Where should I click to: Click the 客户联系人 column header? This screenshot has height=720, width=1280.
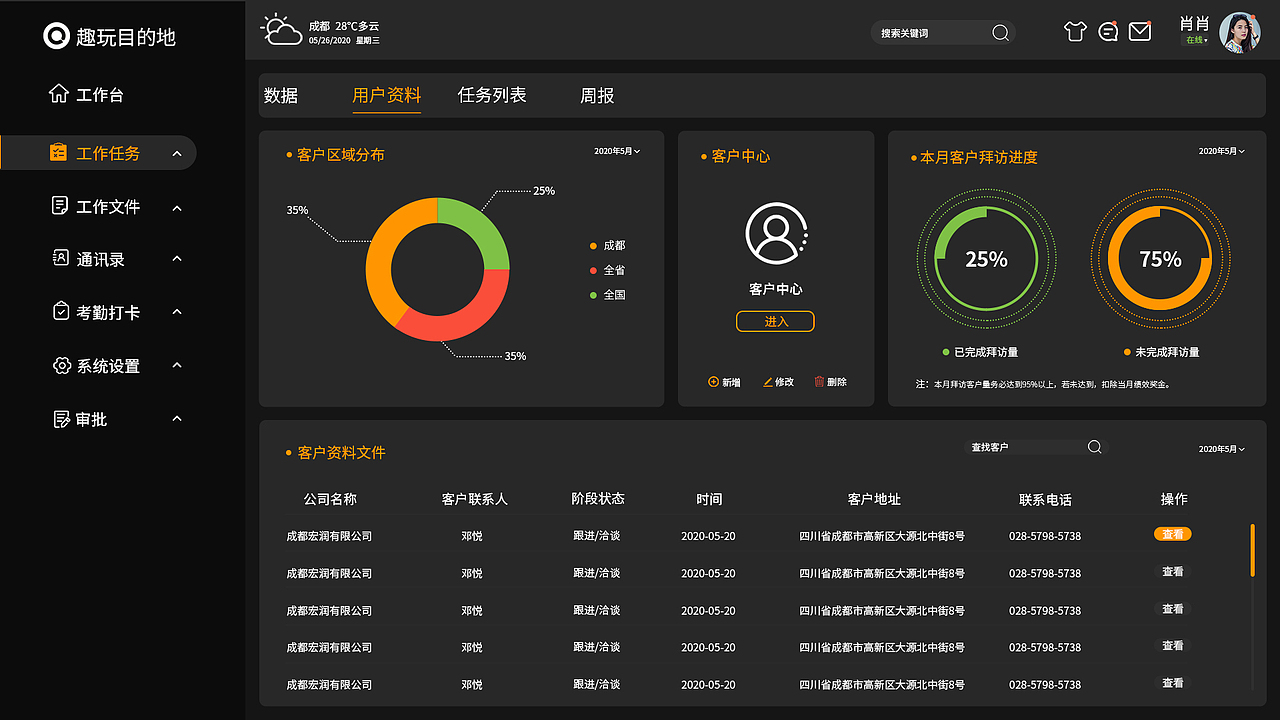click(475, 499)
